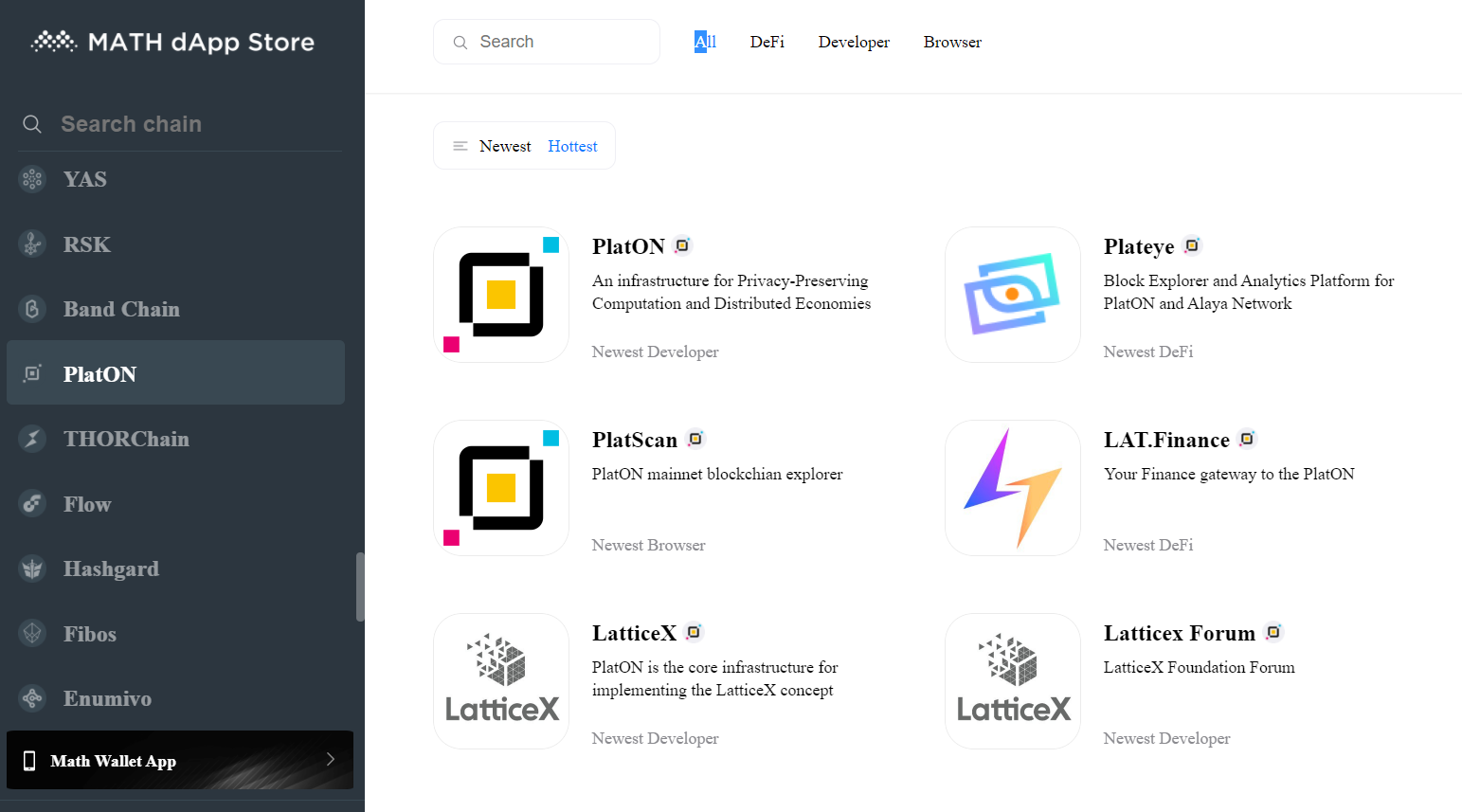Click 'Newest Developer' tag under PlatON description
The width and height of the screenshot is (1462, 812).
[655, 352]
